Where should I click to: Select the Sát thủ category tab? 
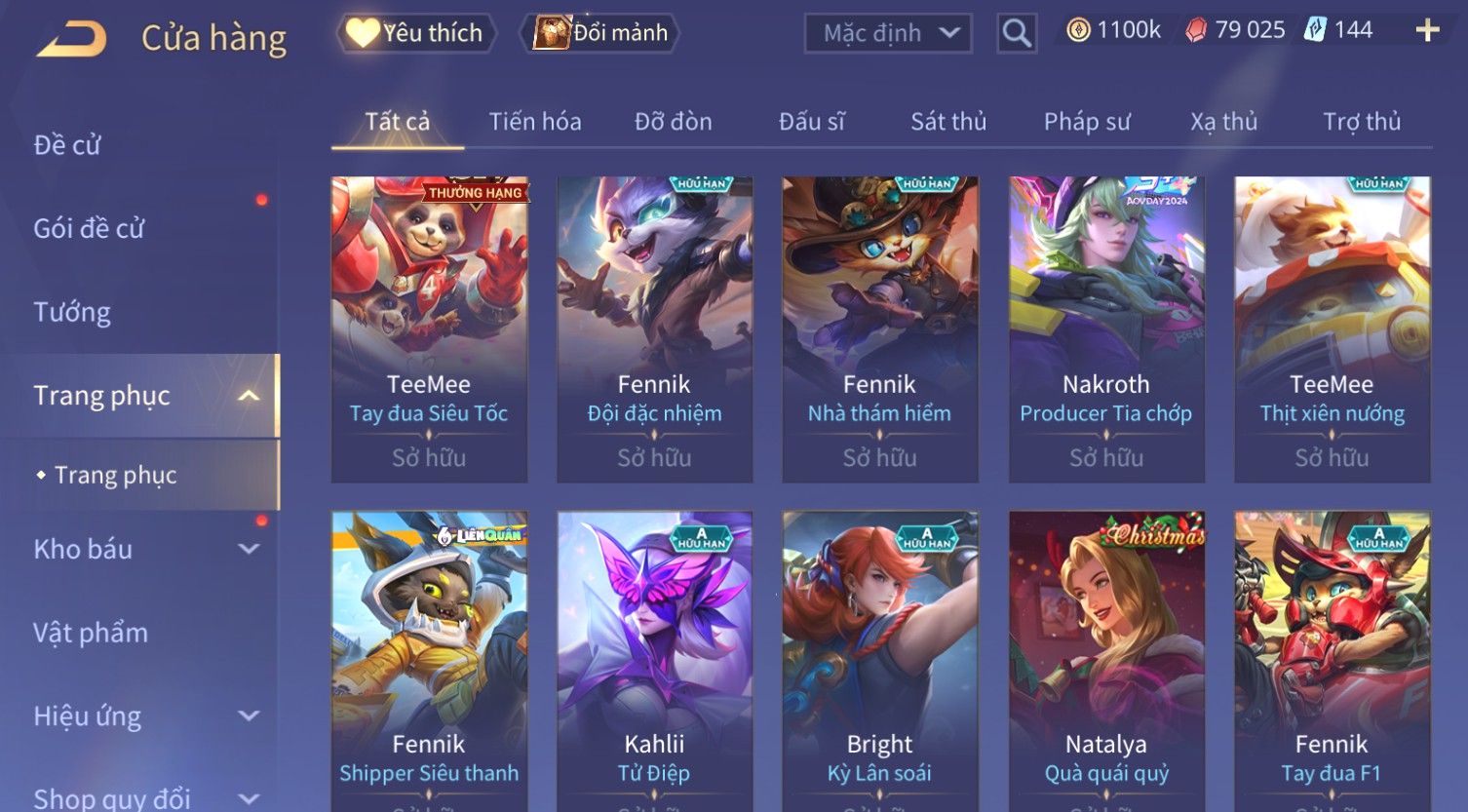coord(948,122)
